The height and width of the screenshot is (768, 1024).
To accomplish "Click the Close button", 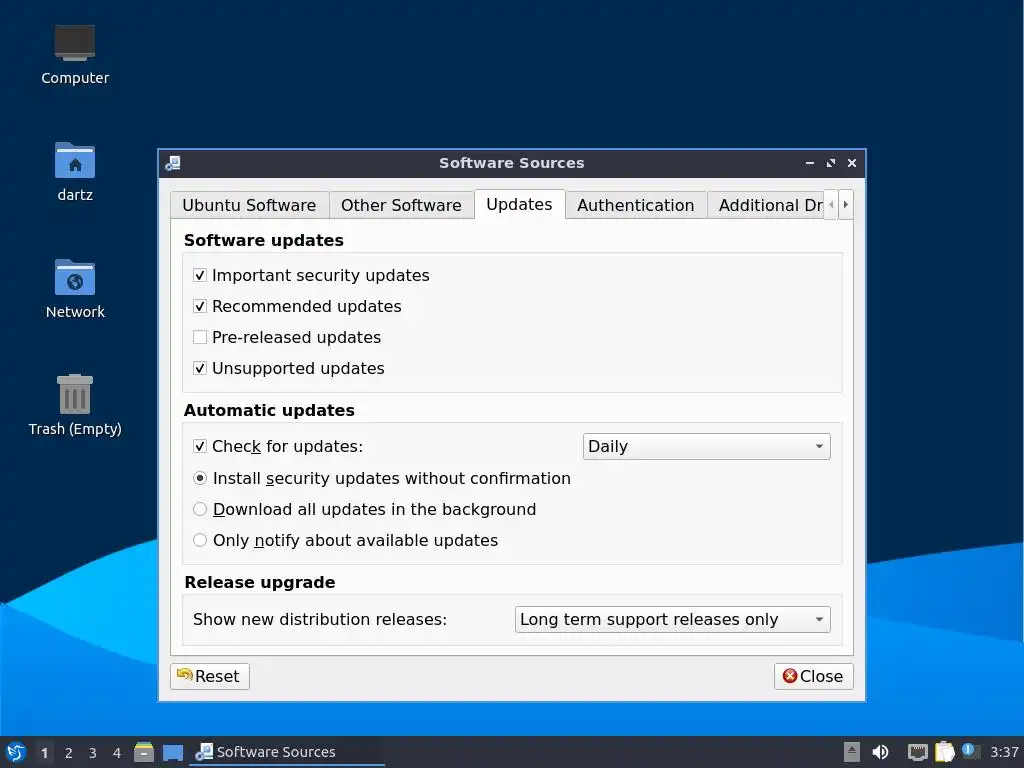I will pyautogui.click(x=813, y=677).
